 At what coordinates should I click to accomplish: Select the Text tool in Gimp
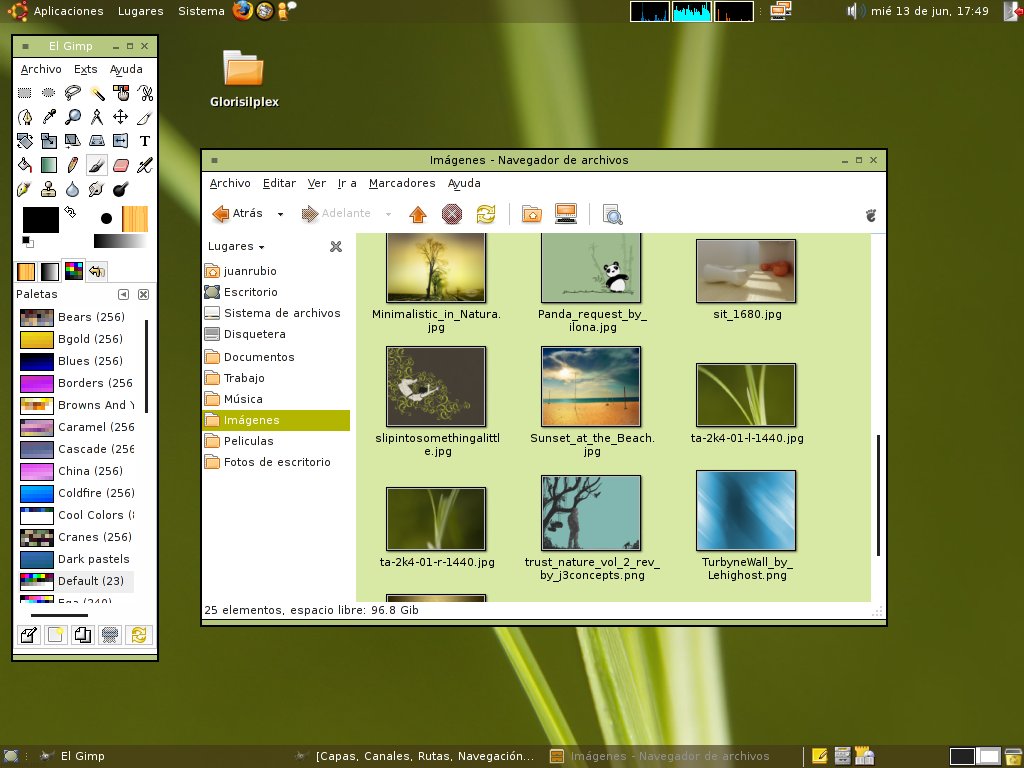[145, 141]
